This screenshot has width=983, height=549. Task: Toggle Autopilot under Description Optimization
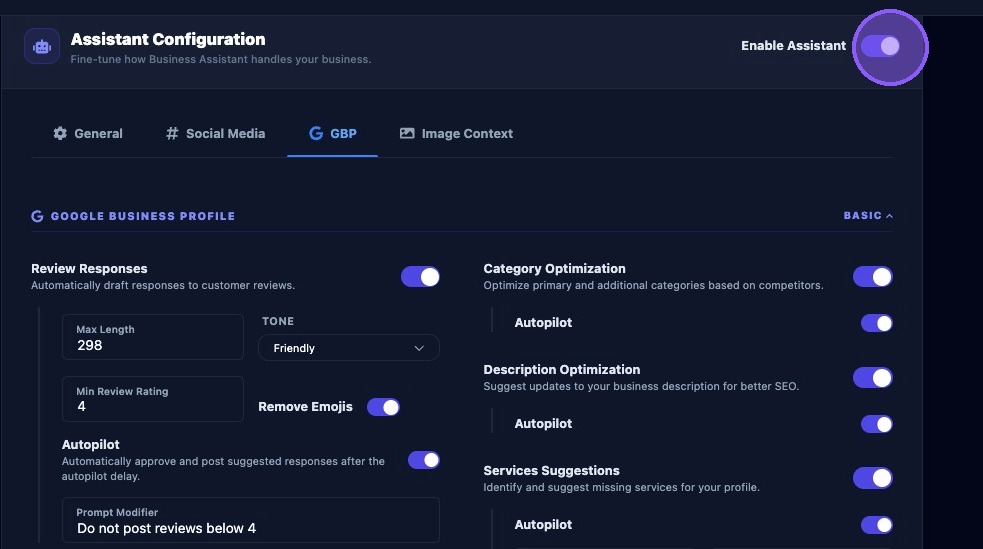[876, 424]
